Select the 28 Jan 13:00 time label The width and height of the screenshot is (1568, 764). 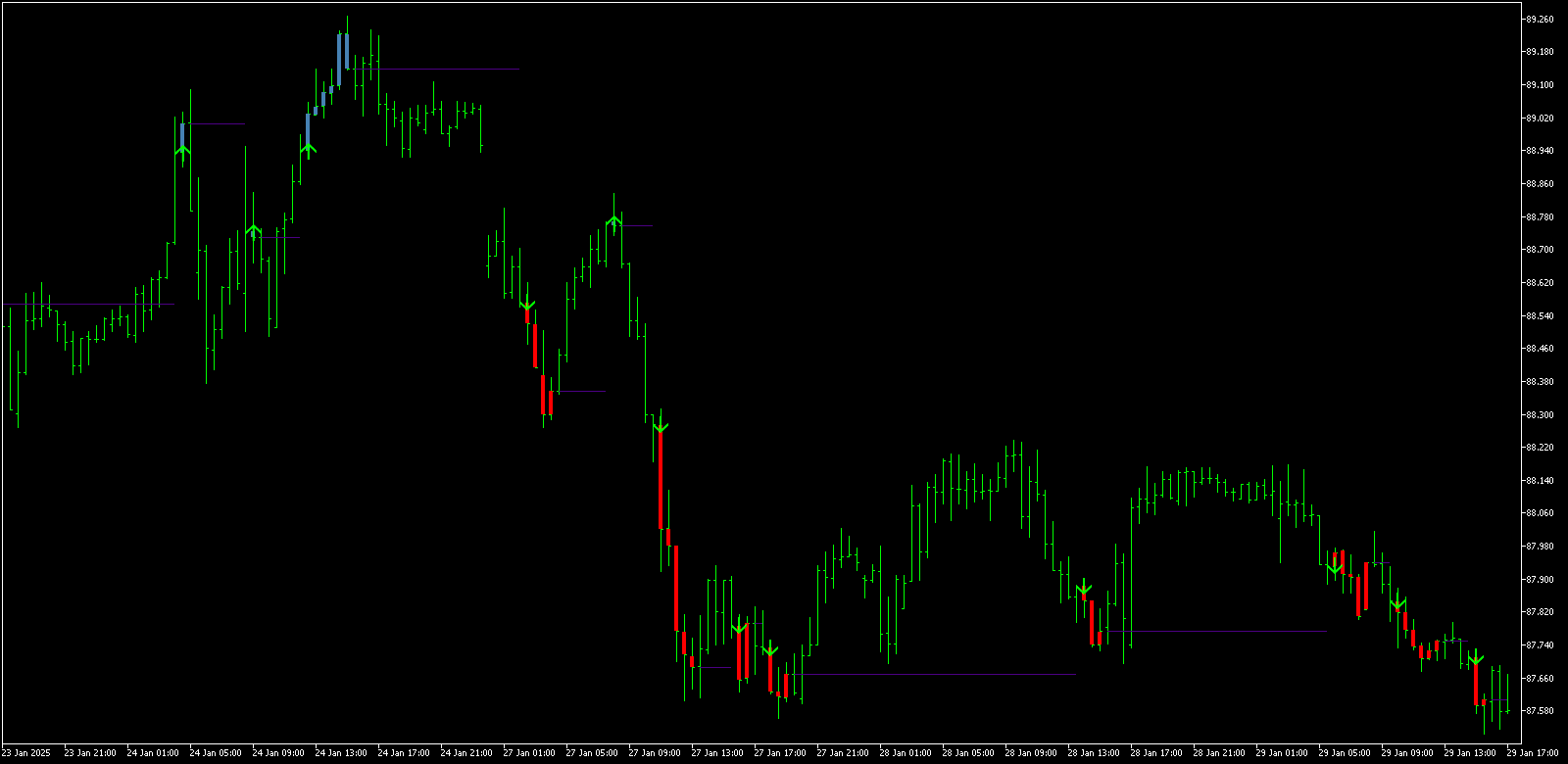[x=1094, y=753]
